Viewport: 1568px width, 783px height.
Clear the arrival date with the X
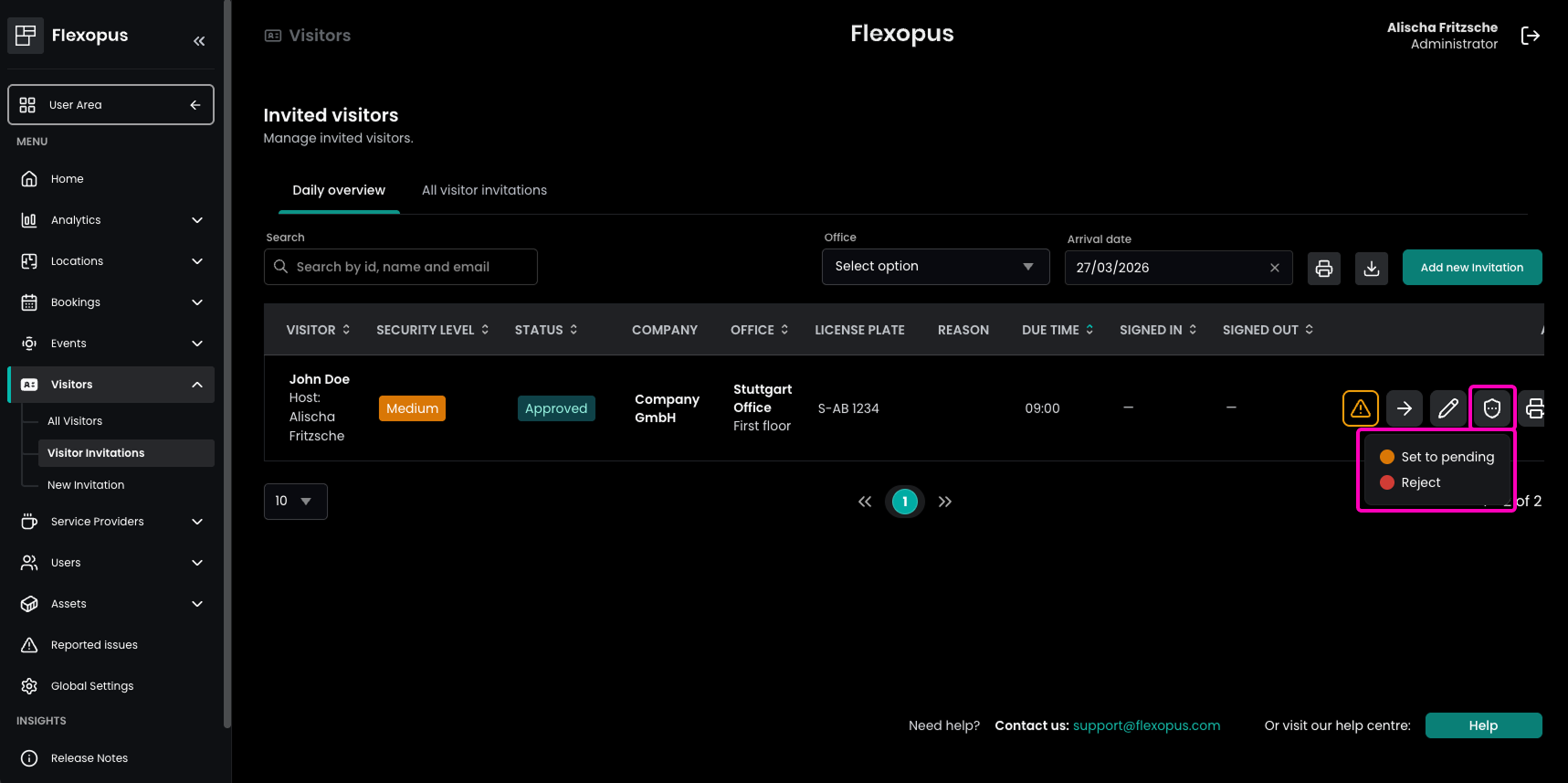point(1274,268)
